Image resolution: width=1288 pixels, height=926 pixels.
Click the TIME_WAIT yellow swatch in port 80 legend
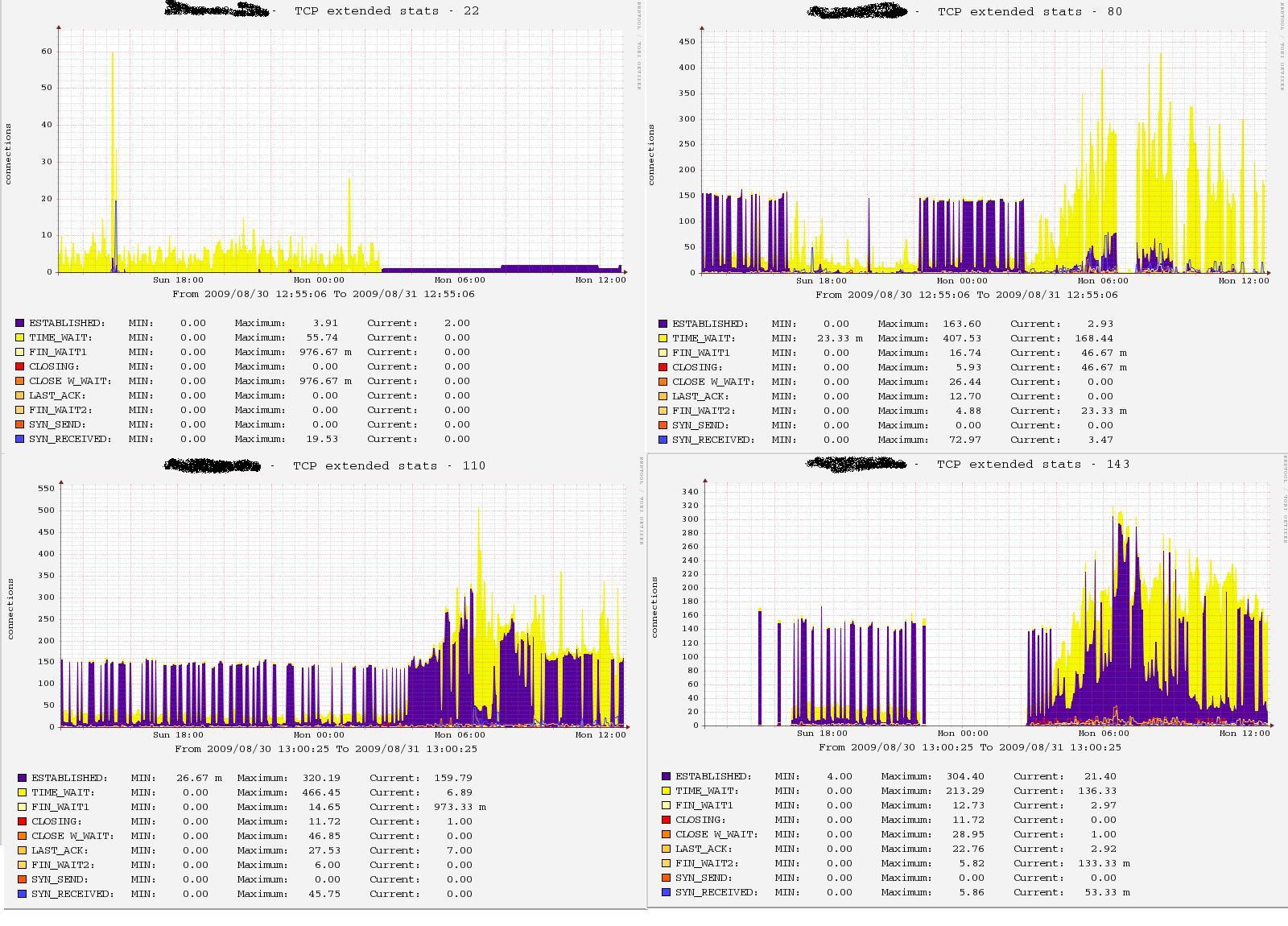tap(663, 338)
